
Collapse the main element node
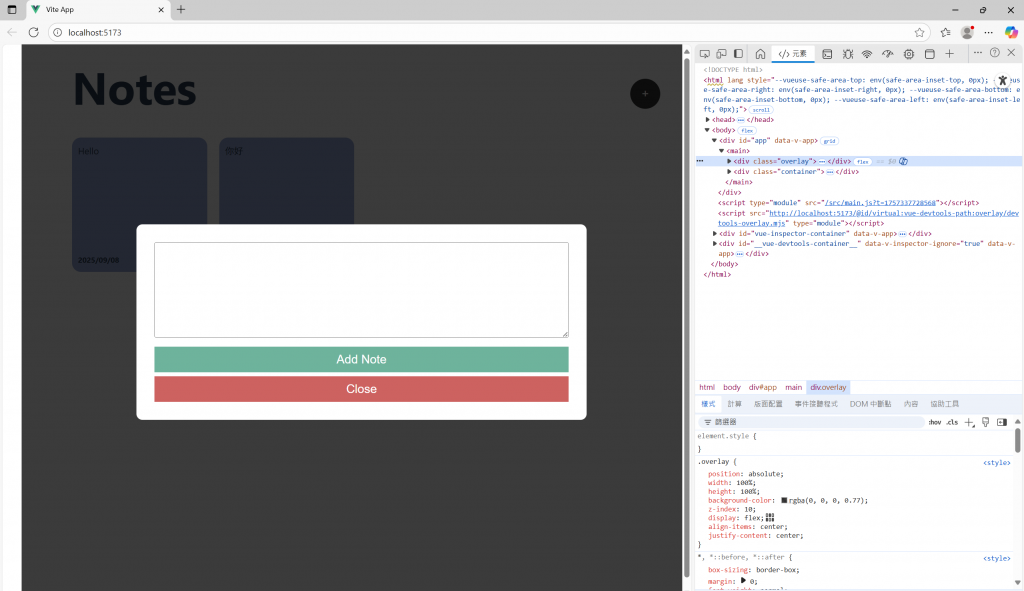[722, 151]
